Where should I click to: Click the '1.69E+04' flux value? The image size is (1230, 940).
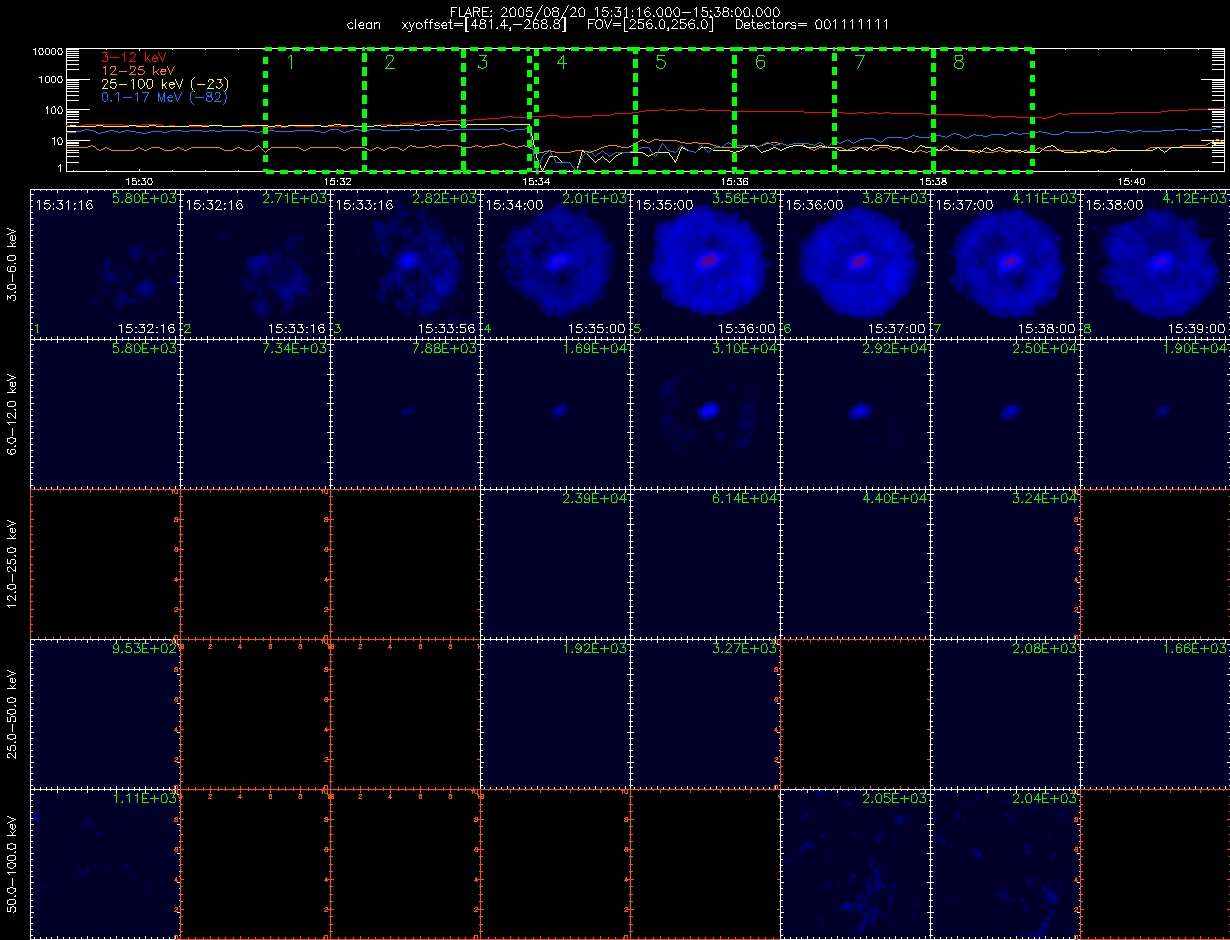click(595, 349)
